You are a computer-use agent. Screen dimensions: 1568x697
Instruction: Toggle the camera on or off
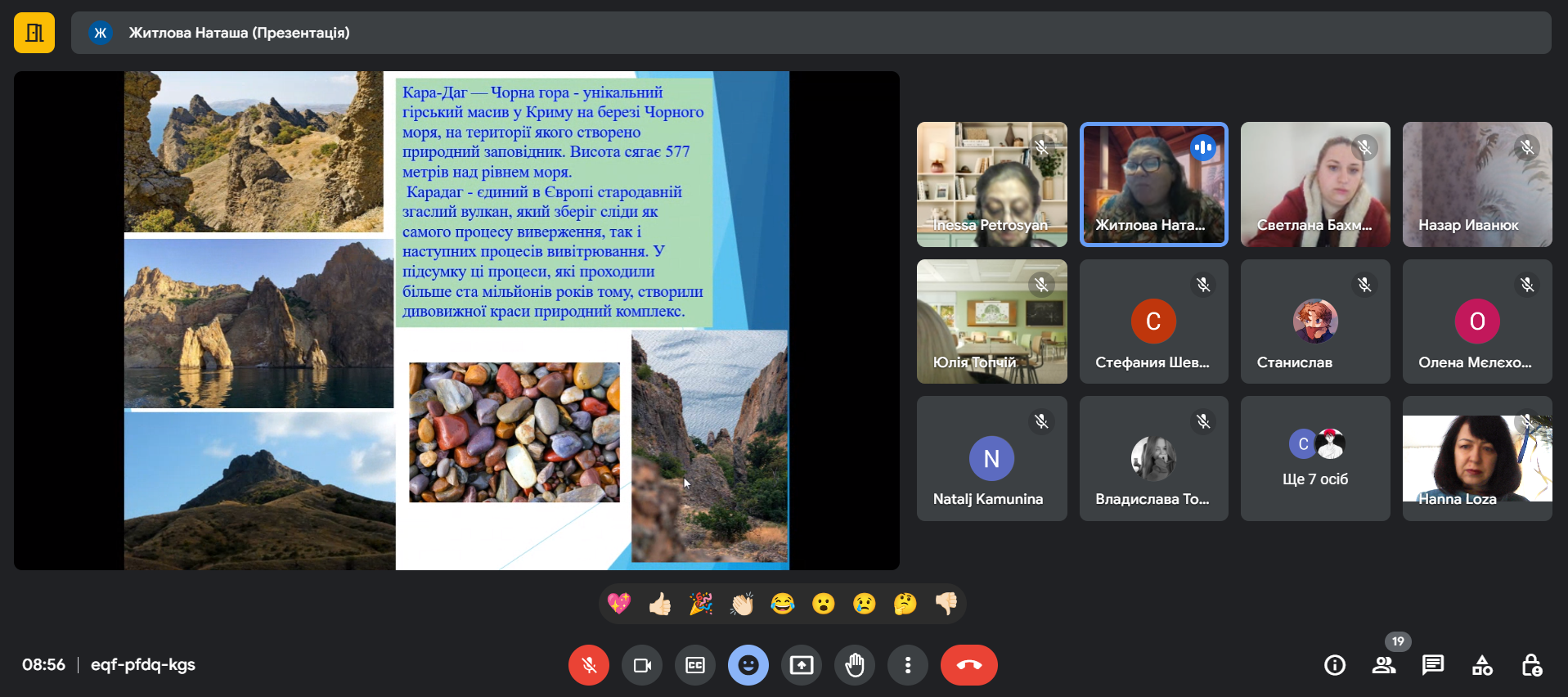(642, 665)
